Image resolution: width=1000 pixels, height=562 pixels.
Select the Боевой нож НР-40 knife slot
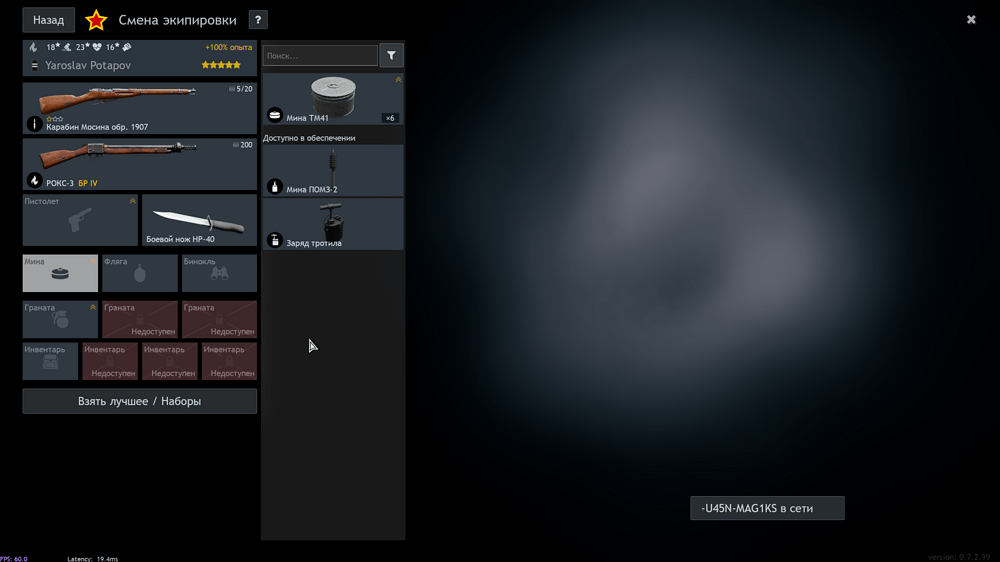(x=199, y=220)
